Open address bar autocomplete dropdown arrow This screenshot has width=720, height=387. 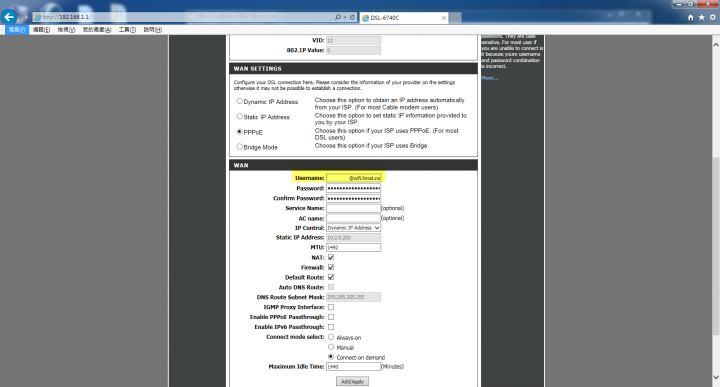[x=345, y=17]
